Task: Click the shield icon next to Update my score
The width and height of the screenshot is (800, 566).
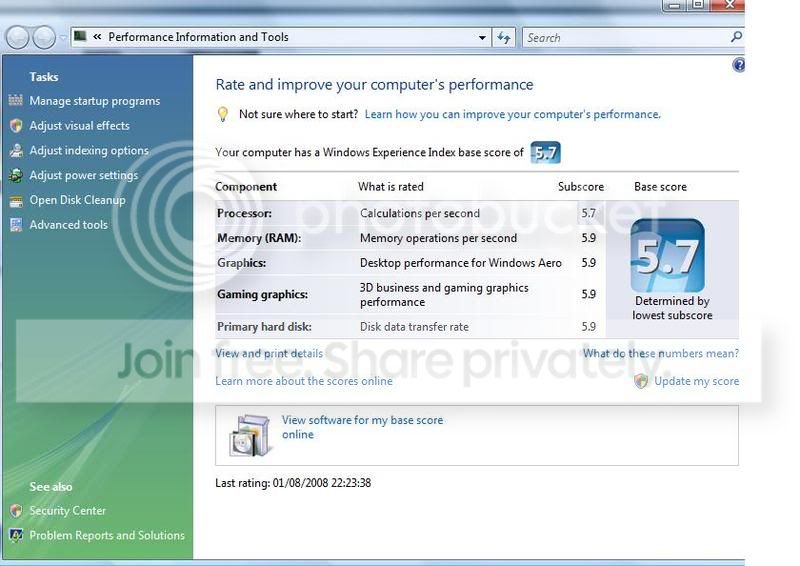Action: [641, 381]
